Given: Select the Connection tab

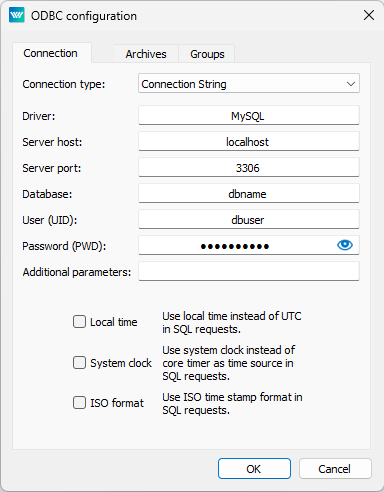Looking at the screenshot, I should pyautogui.click(x=51, y=53).
